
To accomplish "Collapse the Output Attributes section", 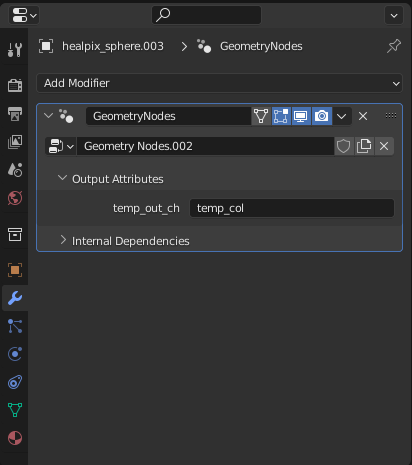I will [x=62, y=179].
